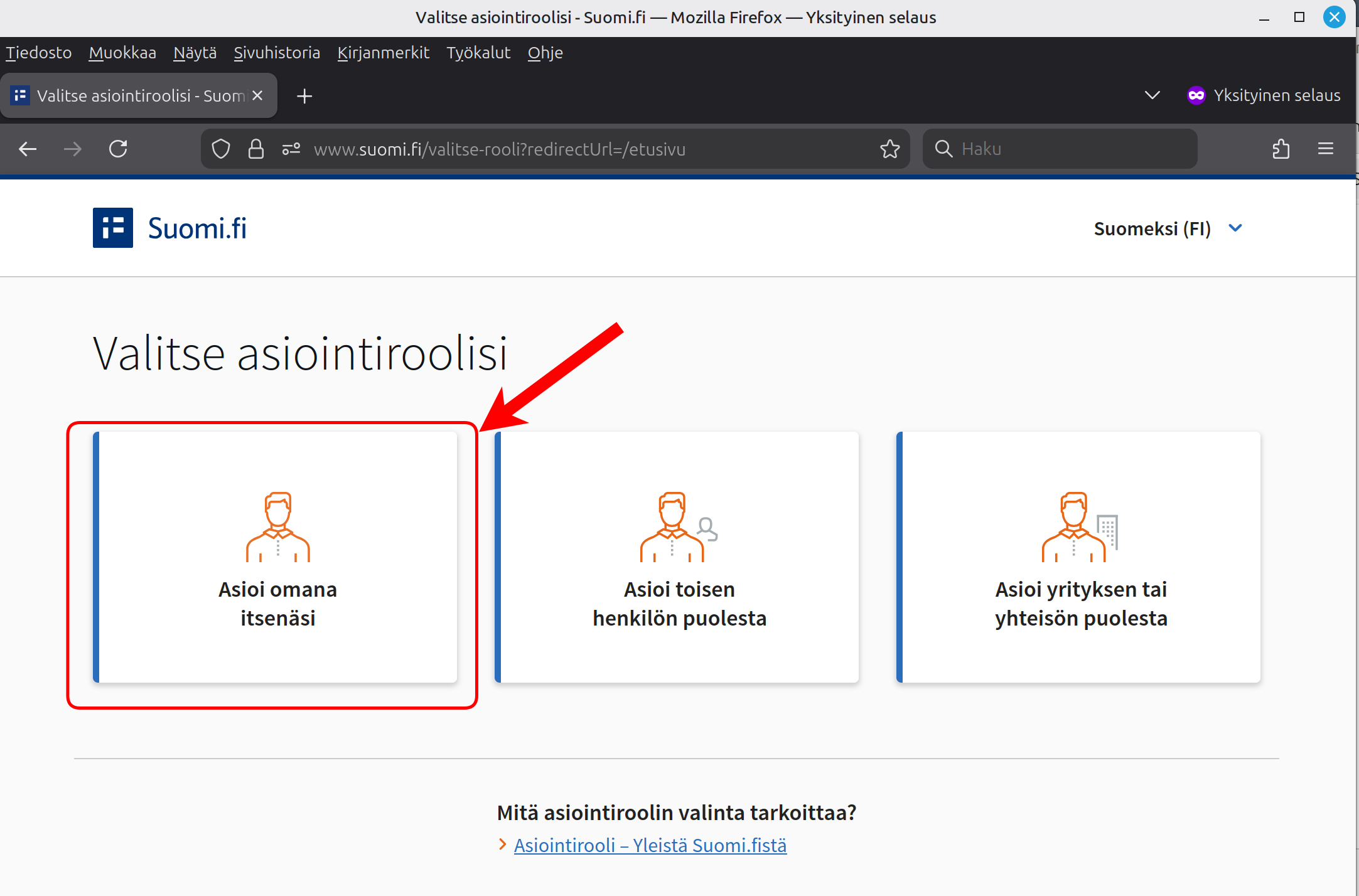Open a new tab with the plus button

point(304,96)
